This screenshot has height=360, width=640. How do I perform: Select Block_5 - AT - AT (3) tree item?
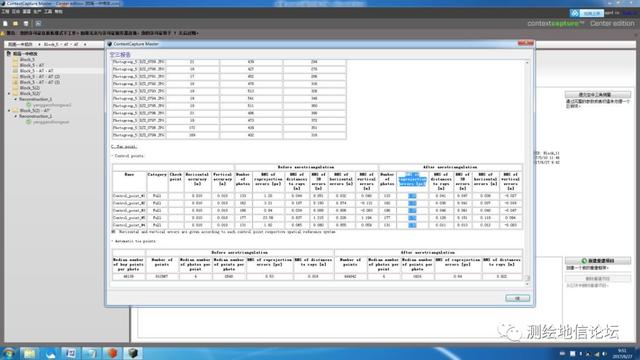click(x=40, y=82)
